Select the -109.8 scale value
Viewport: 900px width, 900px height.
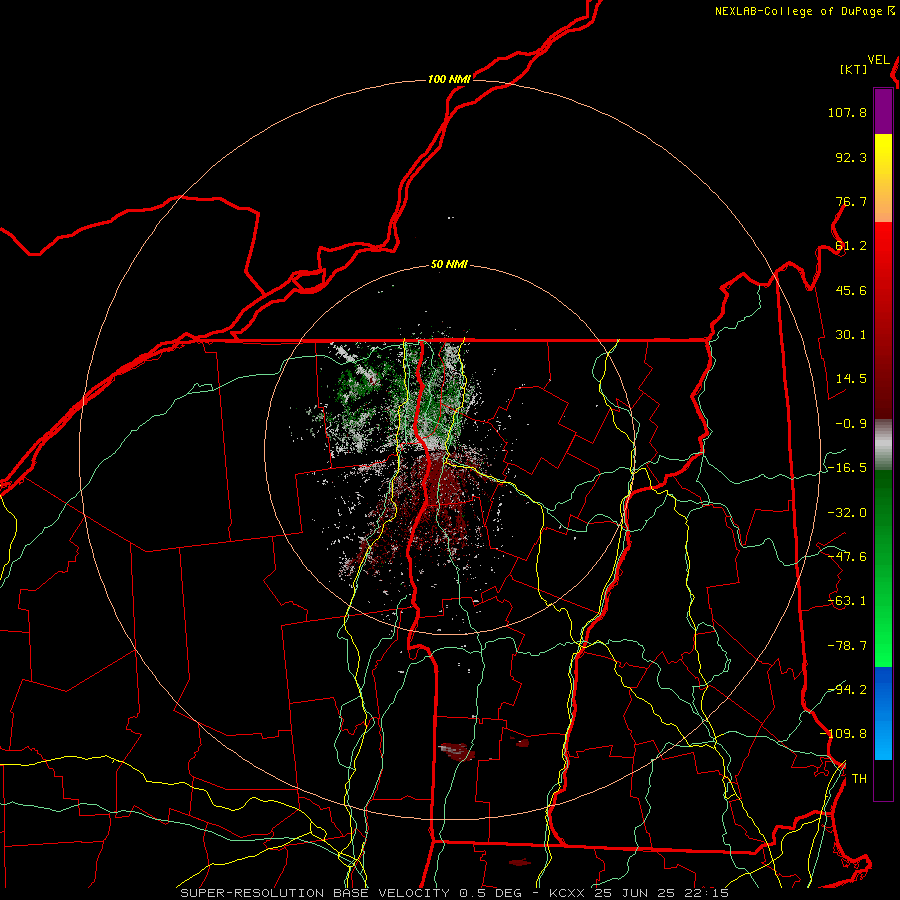843,734
